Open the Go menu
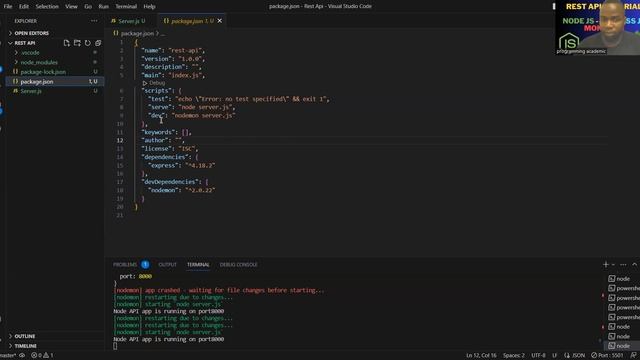Viewport: 640px width, 360px height. click(88, 7)
